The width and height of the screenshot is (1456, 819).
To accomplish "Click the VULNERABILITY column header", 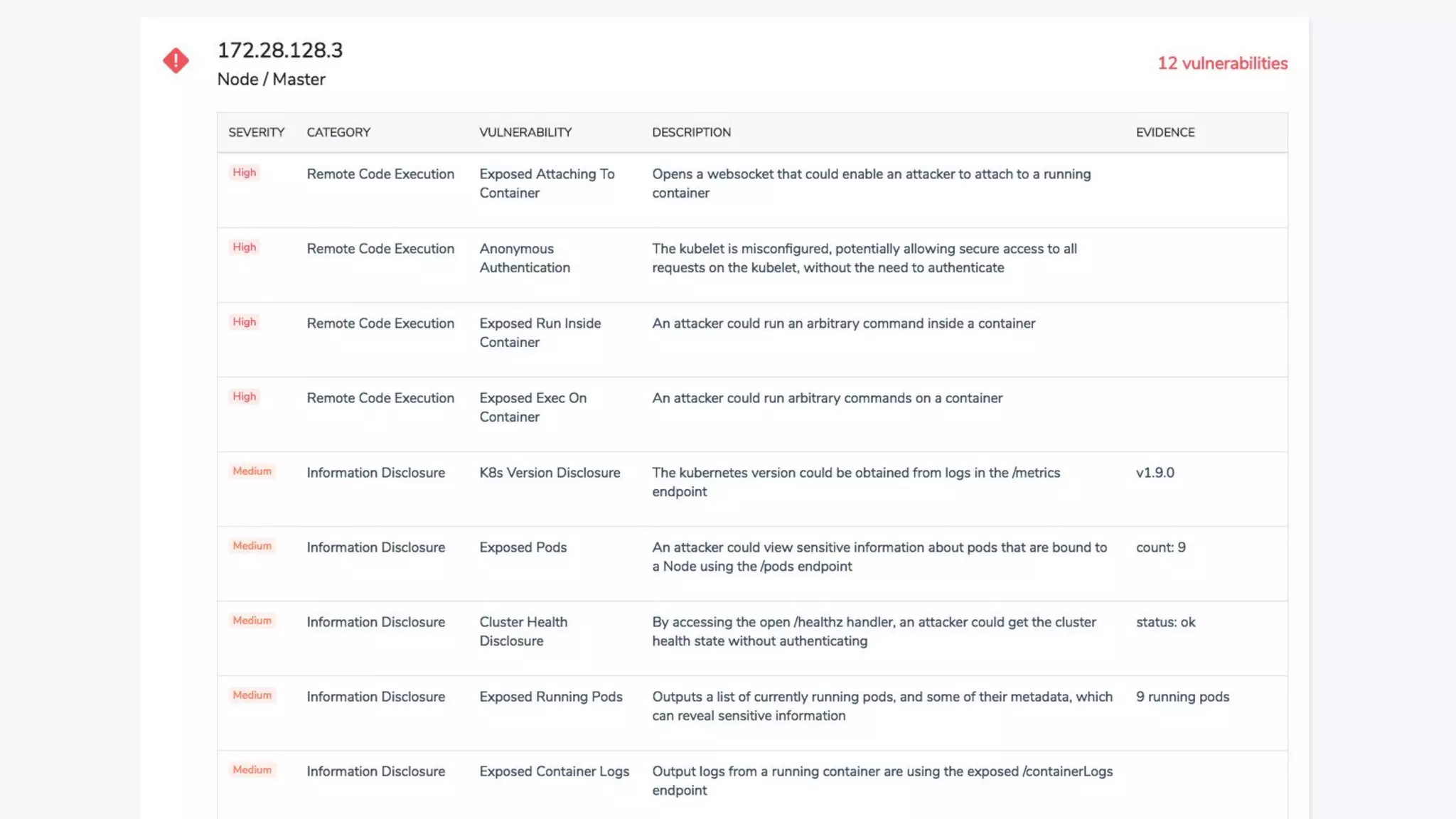I will [525, 132].
